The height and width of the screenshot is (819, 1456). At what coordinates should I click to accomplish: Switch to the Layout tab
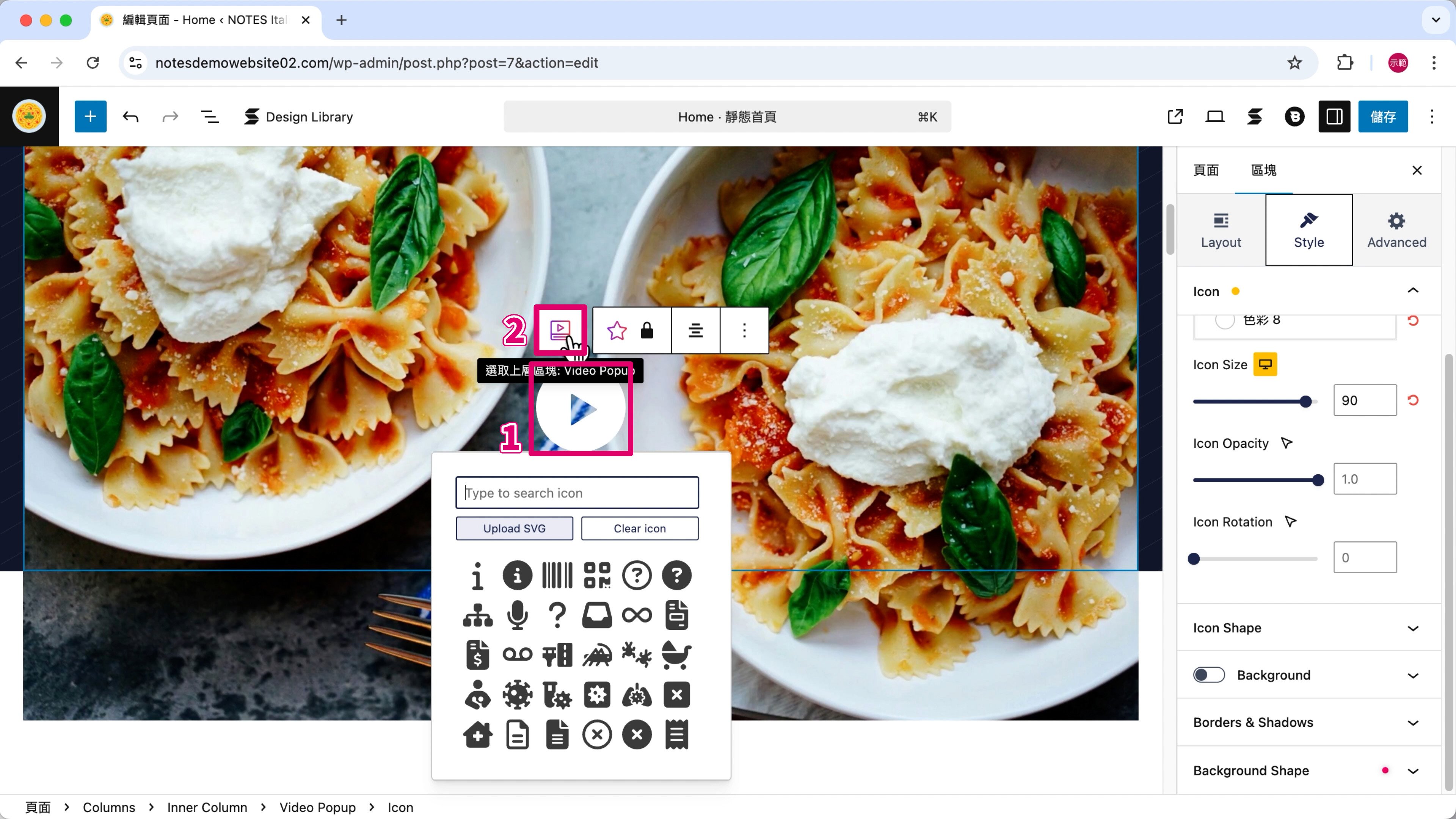click(x=1220, y=230)
